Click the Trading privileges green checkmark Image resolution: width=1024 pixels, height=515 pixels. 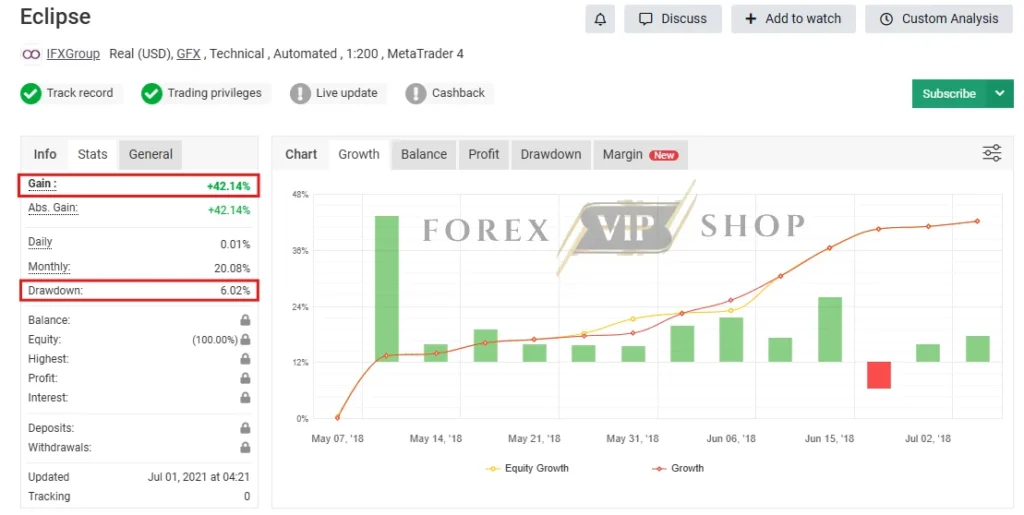click(x=152, y=93)
